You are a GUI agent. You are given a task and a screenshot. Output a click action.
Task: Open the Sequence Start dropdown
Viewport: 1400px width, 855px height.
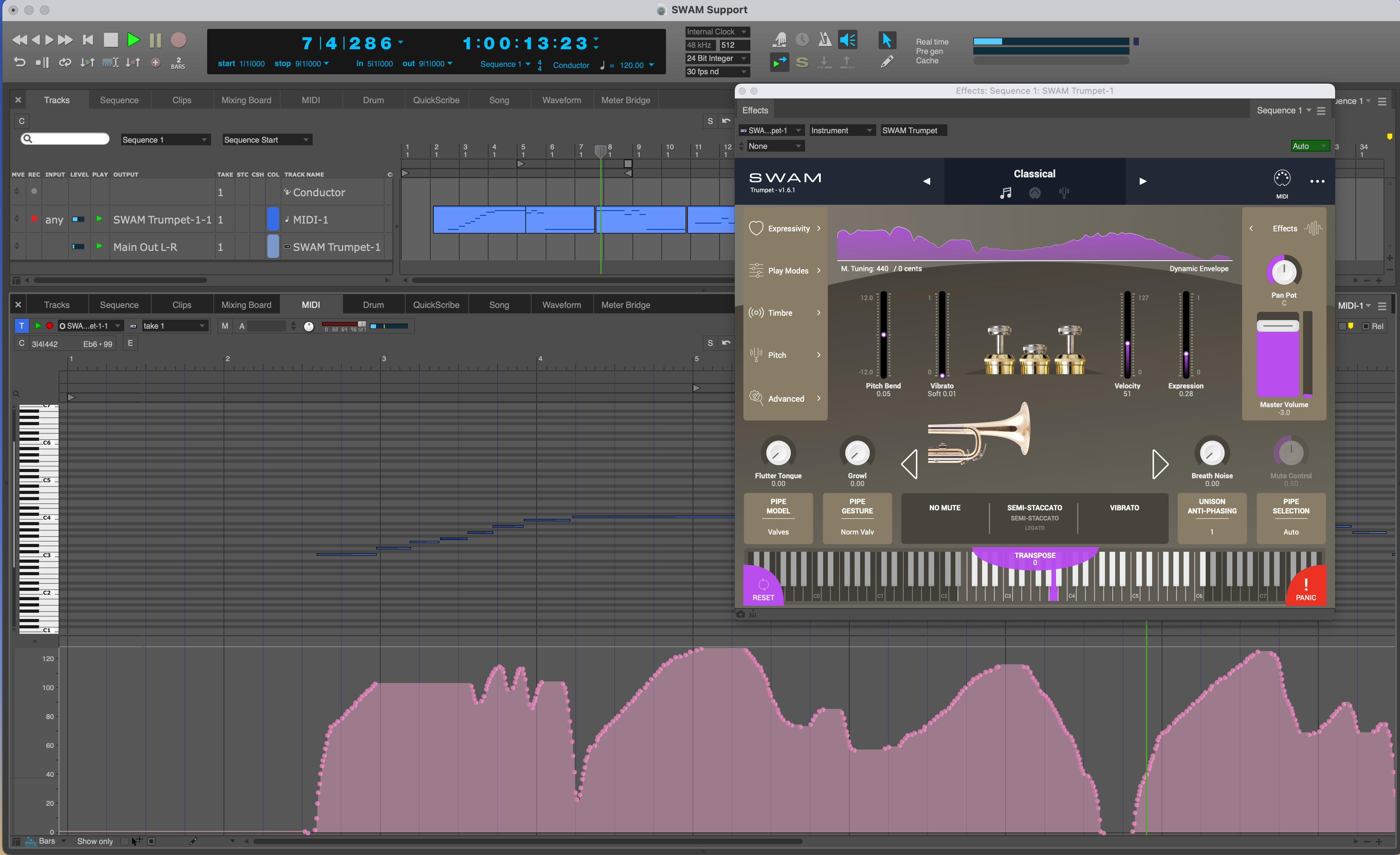[267, 140]
